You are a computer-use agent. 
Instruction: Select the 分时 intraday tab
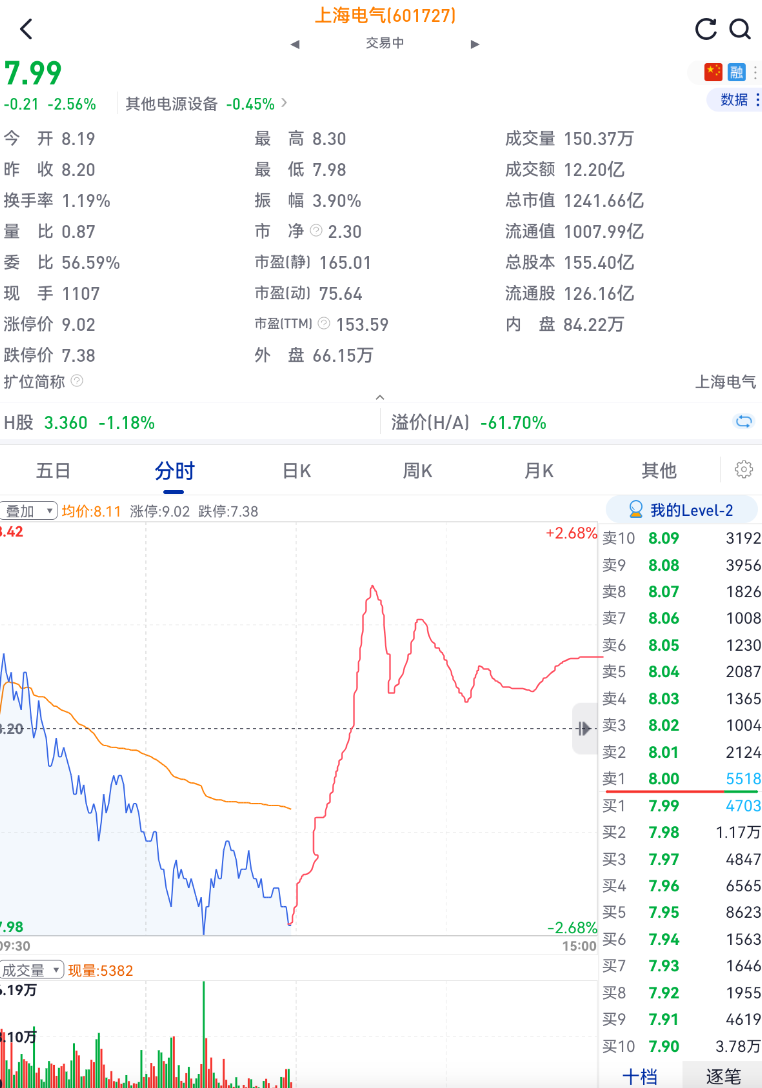[174, 471]
